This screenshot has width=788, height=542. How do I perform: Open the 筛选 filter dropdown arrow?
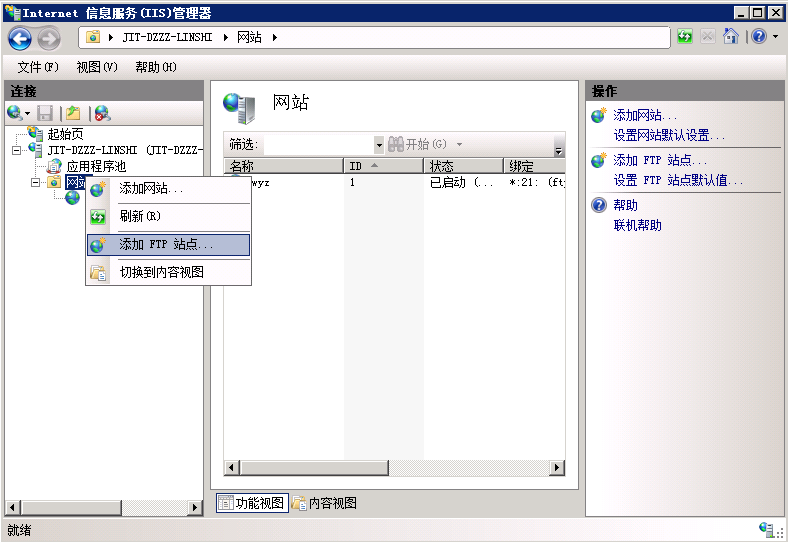tap(379, 145)
